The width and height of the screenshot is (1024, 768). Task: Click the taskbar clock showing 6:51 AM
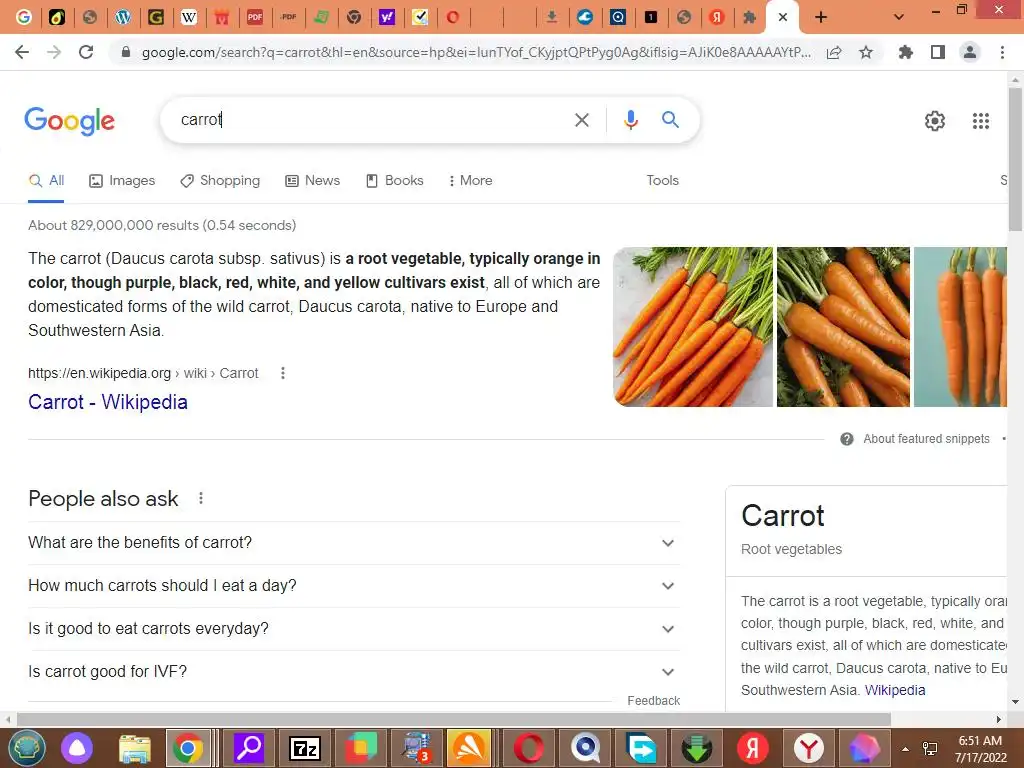(980, 748)
